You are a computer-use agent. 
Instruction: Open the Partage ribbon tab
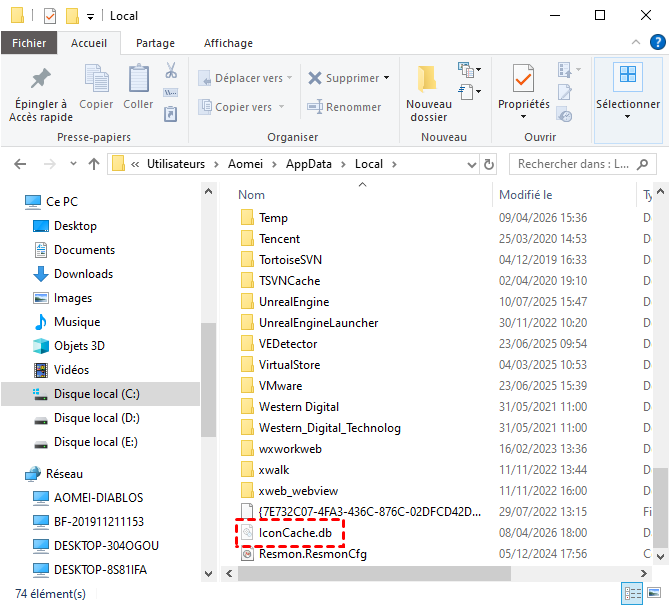[155, 43]
